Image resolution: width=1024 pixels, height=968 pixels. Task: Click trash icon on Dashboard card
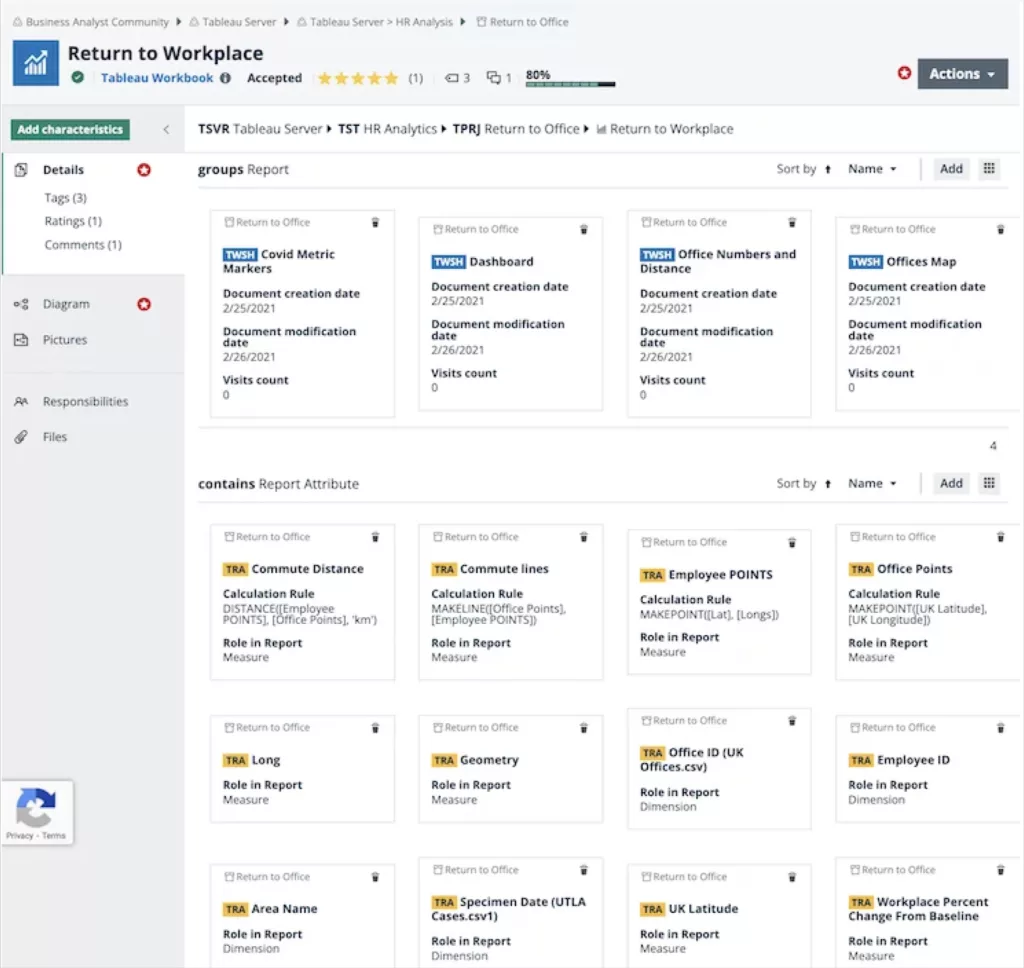click(583, 229)
